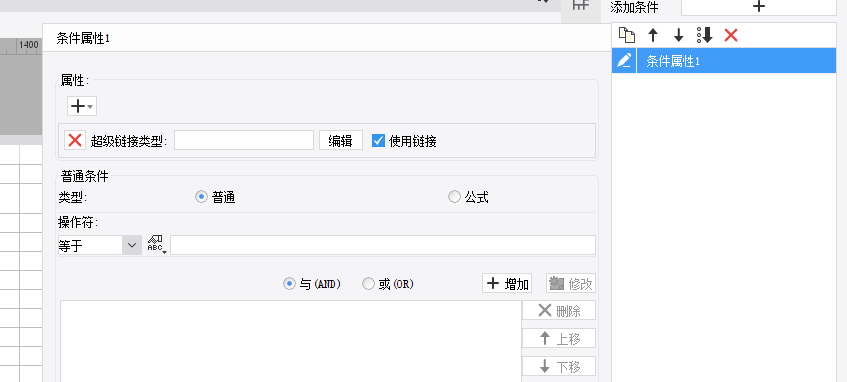Viewport: 847px width, 382px height.
Task: Click pencil edit icon beside 条件属性1
Action: tap(624, 61)
